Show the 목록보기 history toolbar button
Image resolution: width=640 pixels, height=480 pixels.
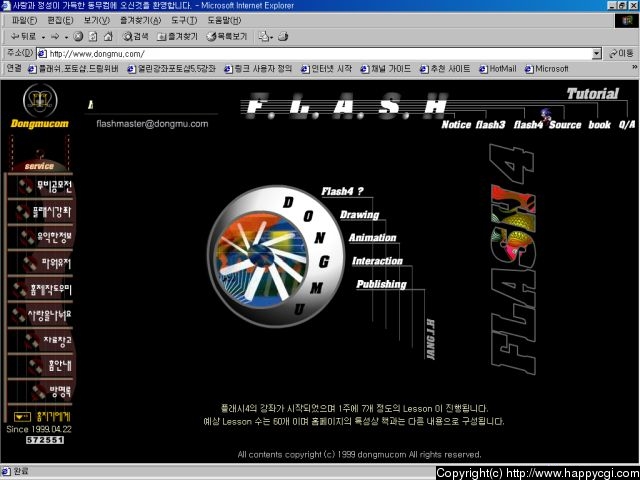(227, 37)
